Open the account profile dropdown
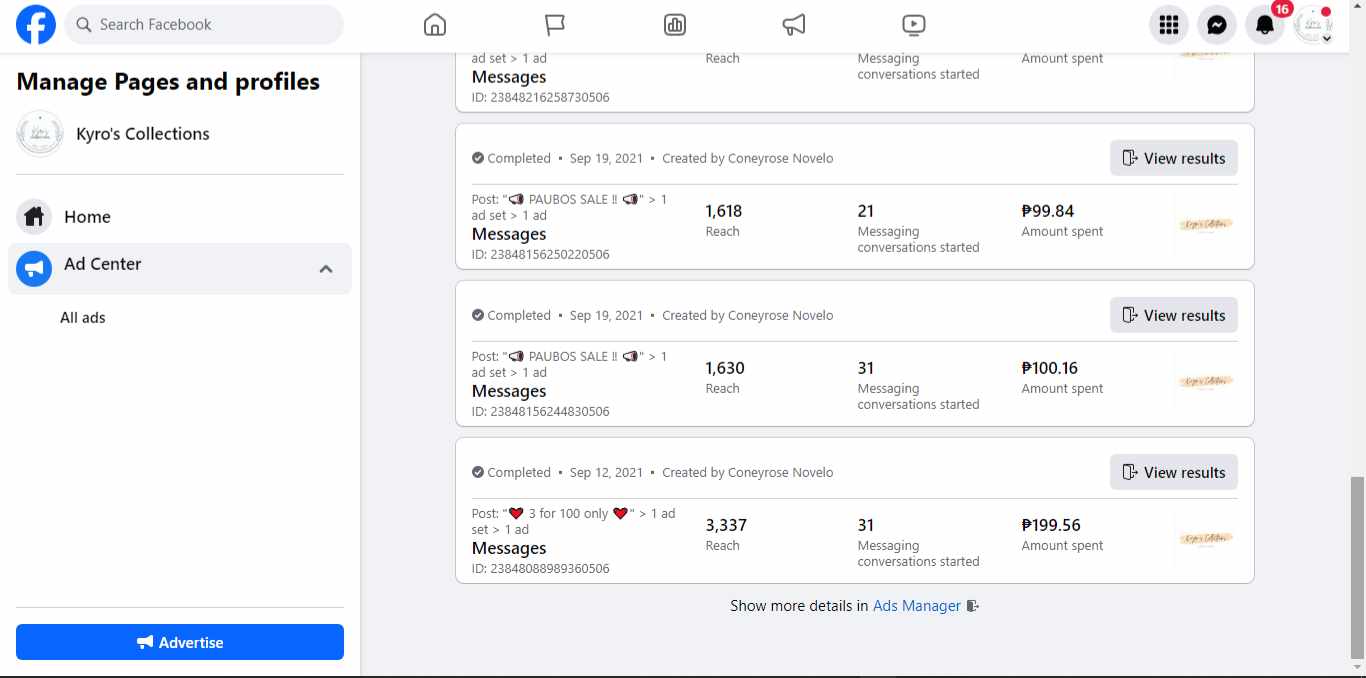 (x=1313, y=25)
